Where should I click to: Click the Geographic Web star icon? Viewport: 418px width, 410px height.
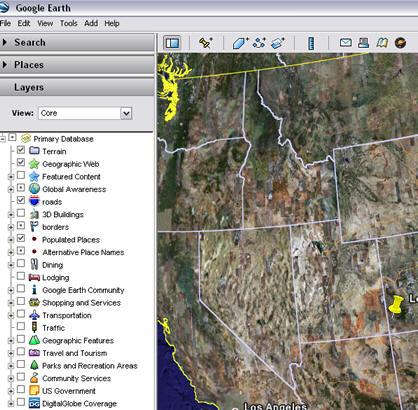(34, 164)
